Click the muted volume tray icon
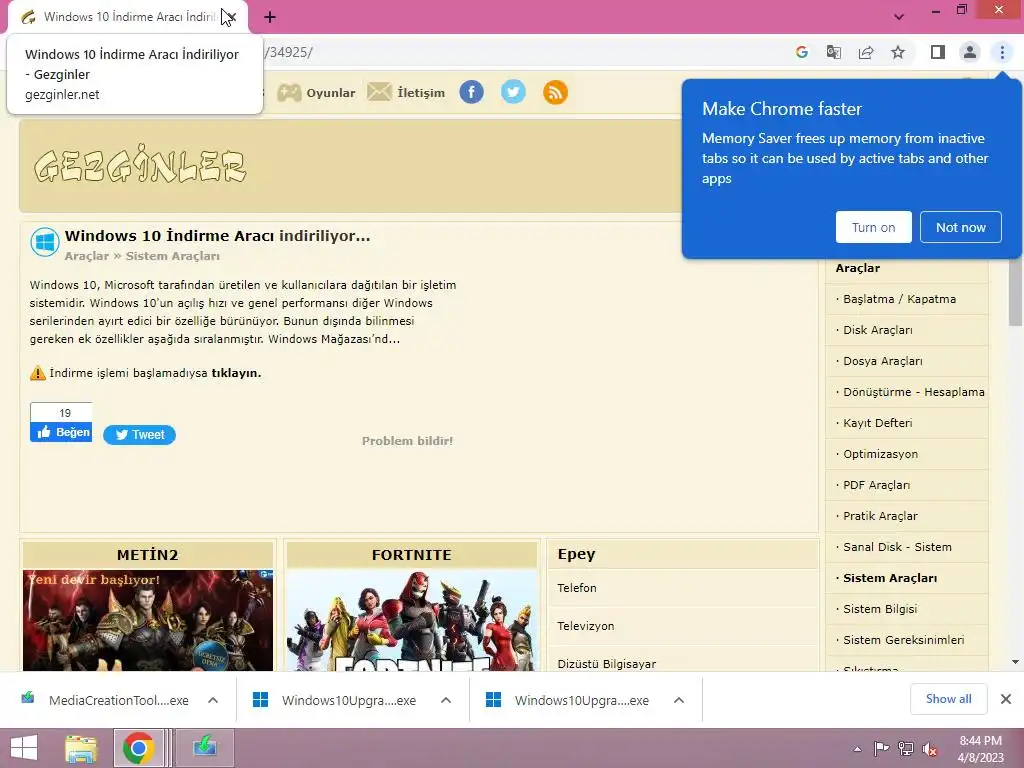This screenshot has height=768, width=1024. 929,749
